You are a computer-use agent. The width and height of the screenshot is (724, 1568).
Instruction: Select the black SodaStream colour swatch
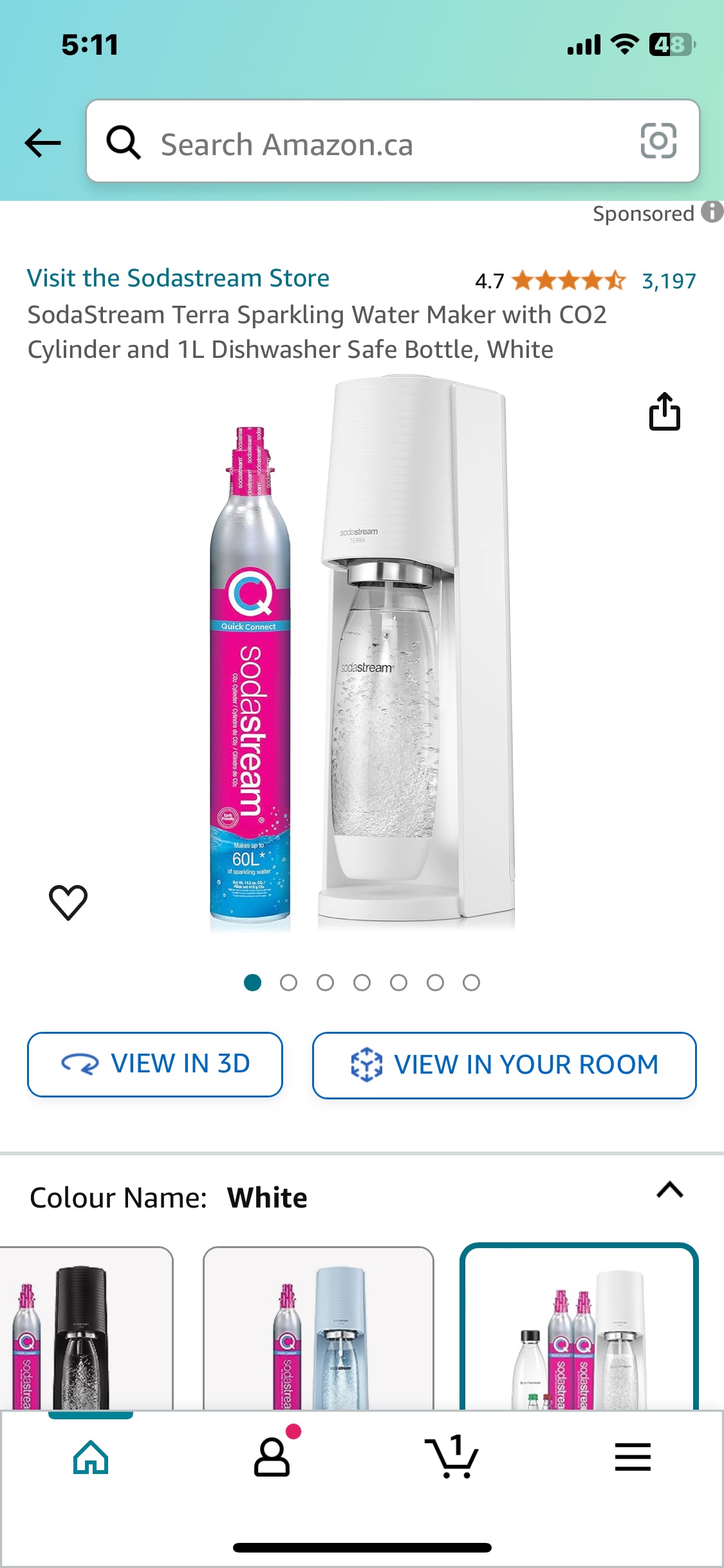pyautogui.click(x=86, y=1329)
